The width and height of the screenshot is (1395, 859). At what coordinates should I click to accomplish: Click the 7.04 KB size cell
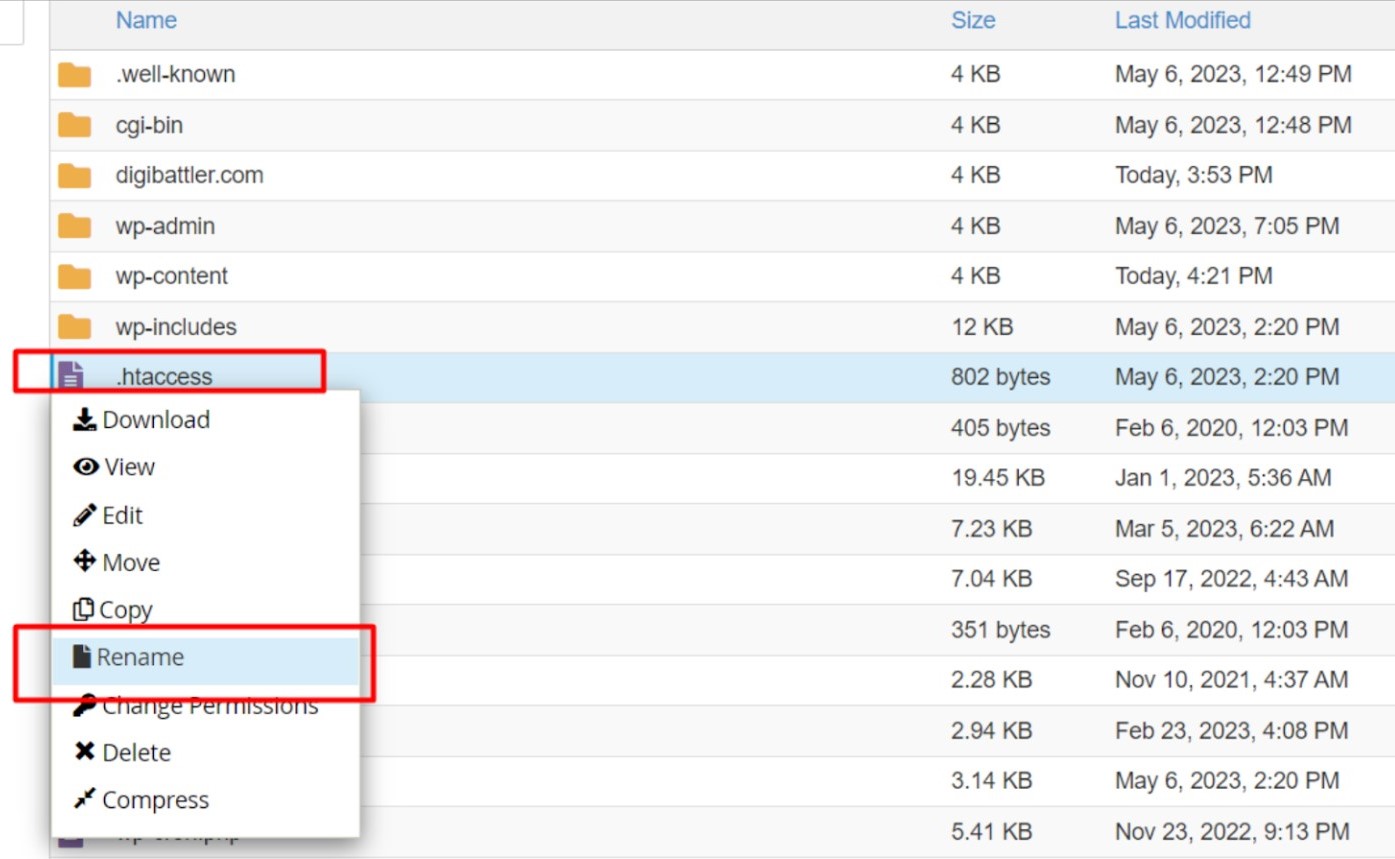[x=991, y=579]
